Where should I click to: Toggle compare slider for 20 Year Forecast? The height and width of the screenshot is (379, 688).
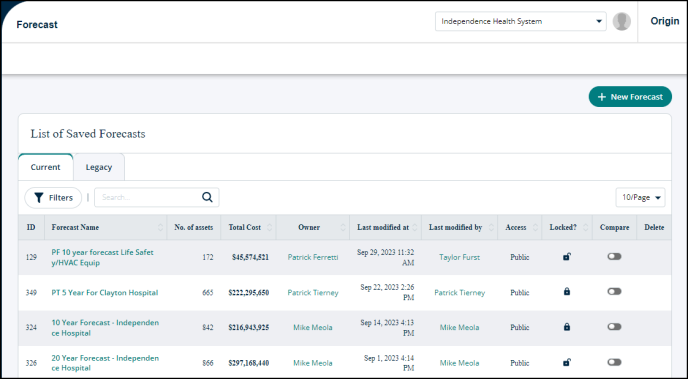pos(614,362)
